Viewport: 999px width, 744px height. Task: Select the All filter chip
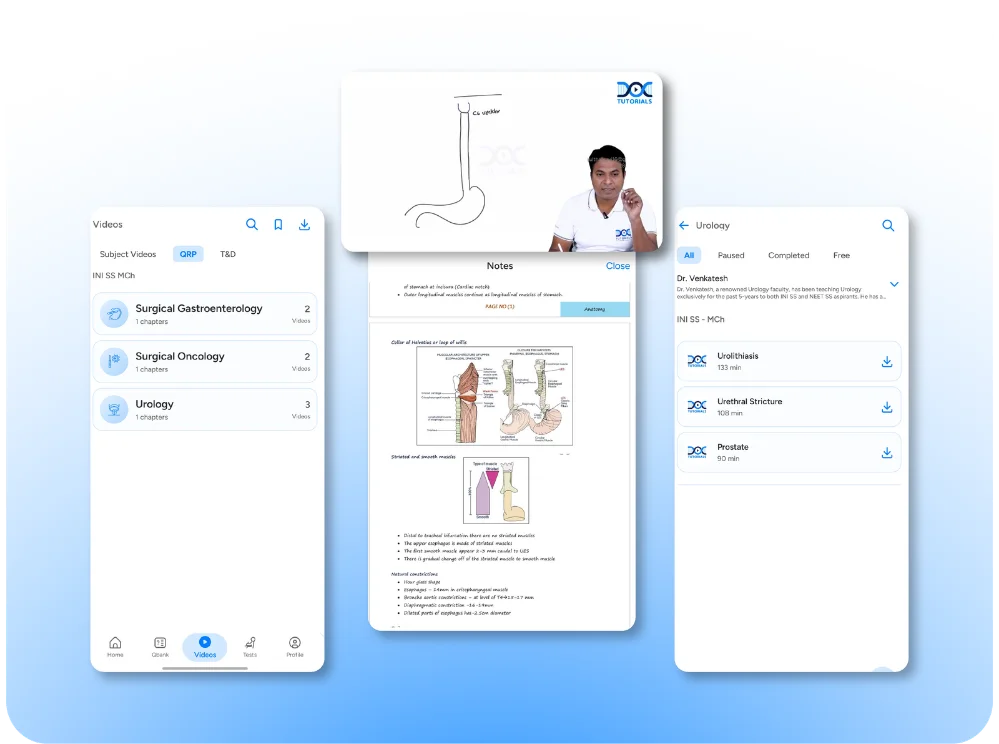tap(689, 255)
